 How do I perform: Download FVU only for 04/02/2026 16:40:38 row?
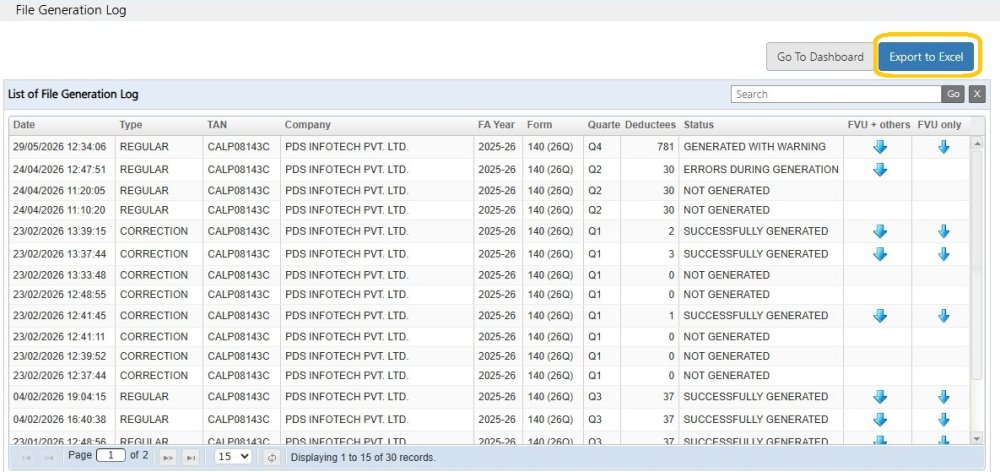(944, 420)
